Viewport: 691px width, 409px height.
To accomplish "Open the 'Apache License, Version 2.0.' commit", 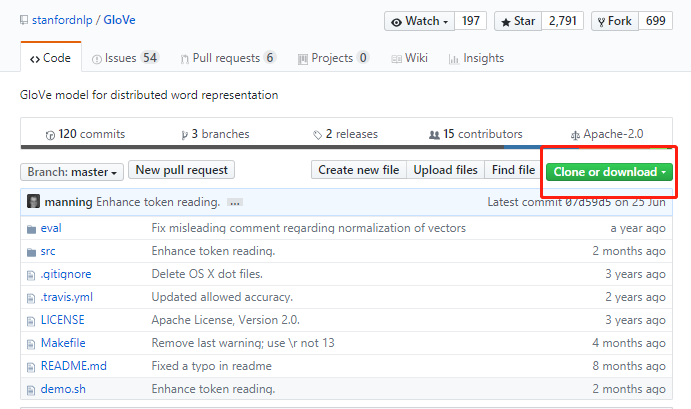I will (226, 320).
